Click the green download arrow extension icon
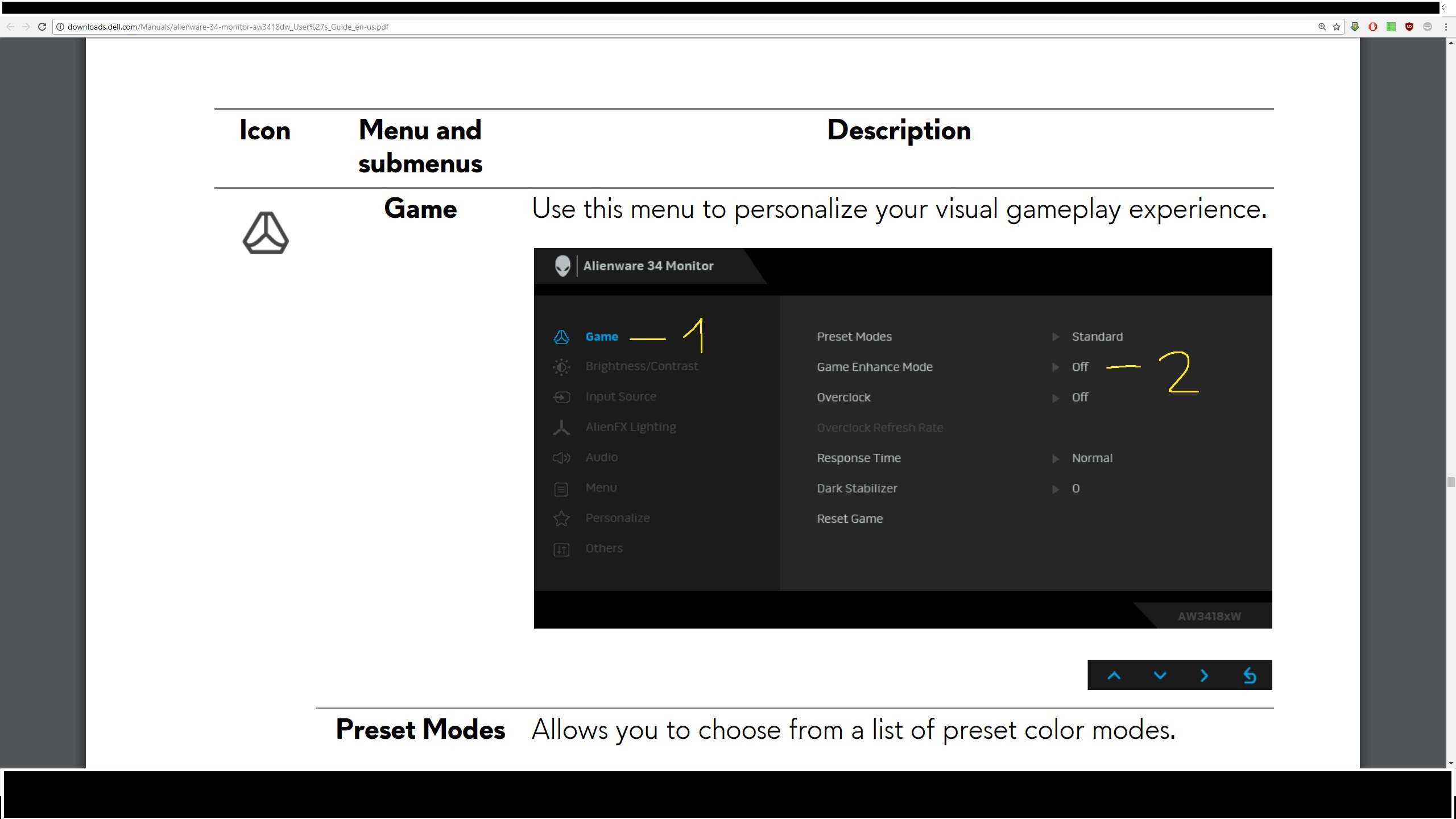1456x819 pixels. pos(1355,27)
